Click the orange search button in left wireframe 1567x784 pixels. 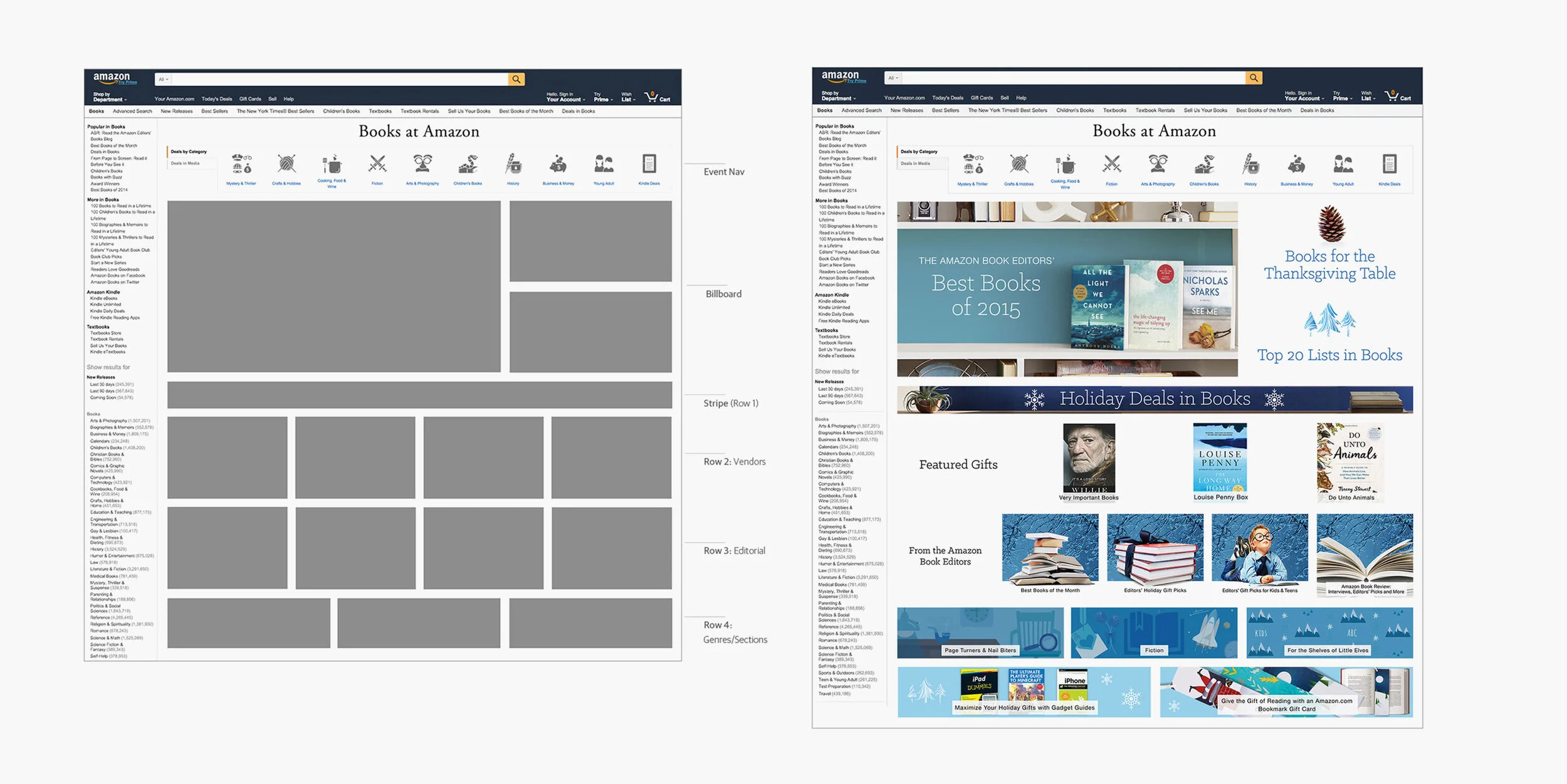click(516, 79)
